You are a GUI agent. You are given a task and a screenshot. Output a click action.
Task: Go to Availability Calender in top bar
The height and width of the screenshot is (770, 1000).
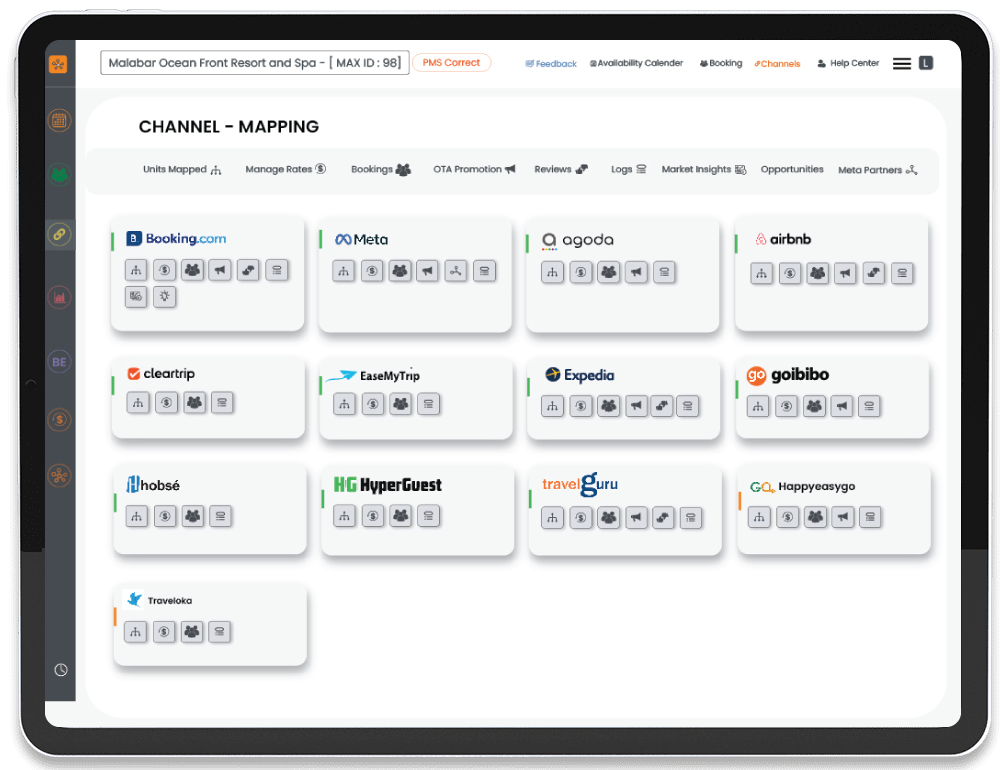click(636, 63)
